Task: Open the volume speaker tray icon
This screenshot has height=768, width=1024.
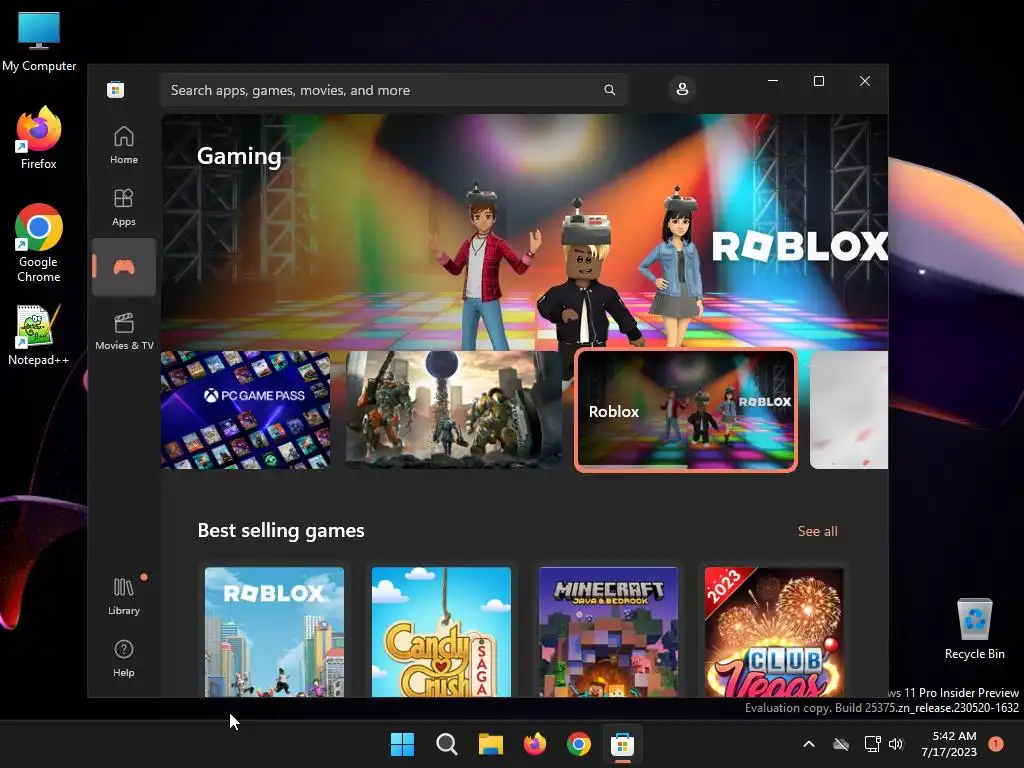Action: pos(896,744)
